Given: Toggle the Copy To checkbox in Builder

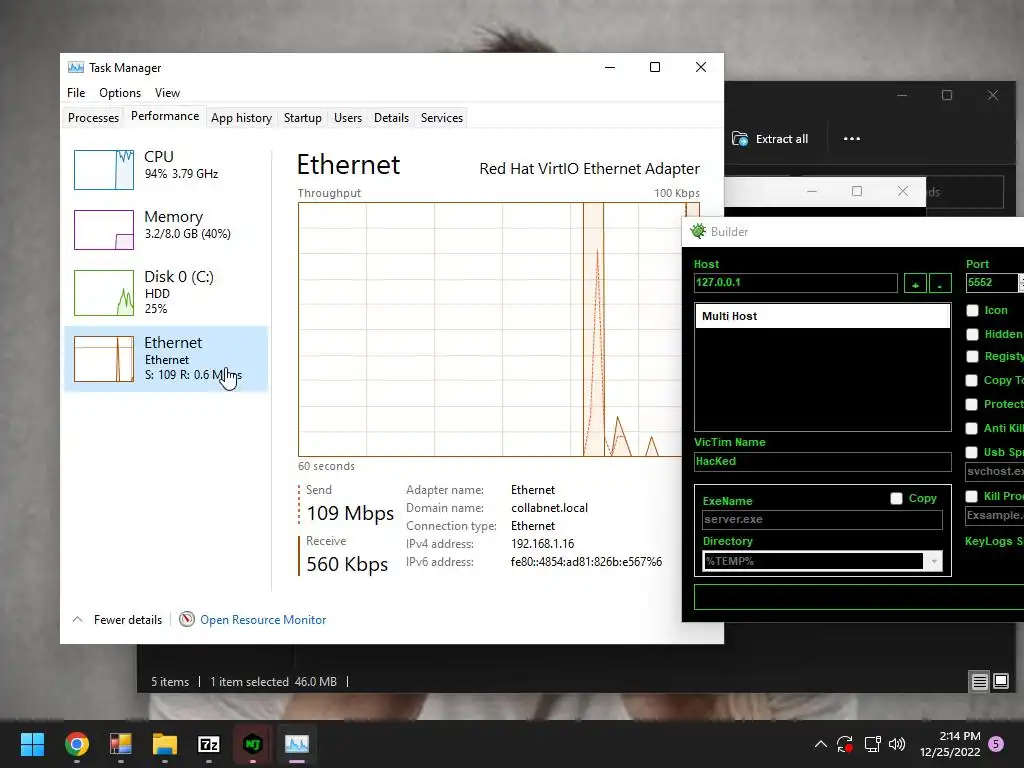Looking at the screenshot, I should click(x=972, y=381).
